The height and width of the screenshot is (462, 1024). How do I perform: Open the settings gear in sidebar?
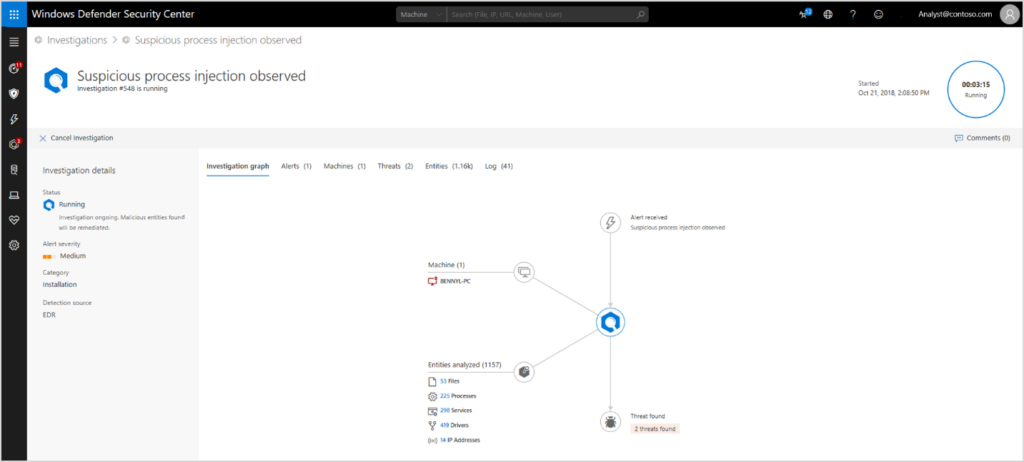14,245
